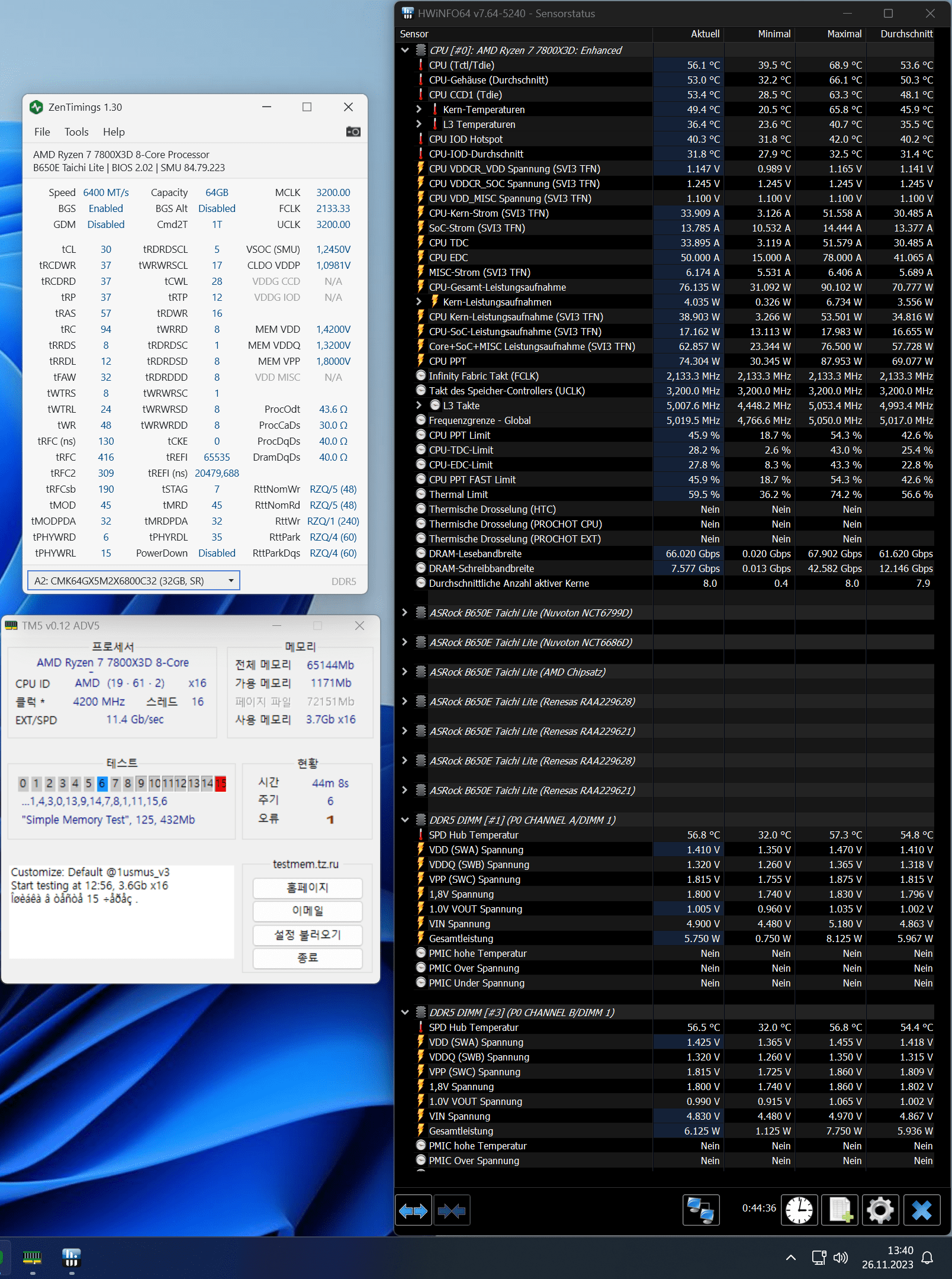The width and height of the screenshot is (952, 1279).
Task: Click the tREFI value '65535' in ZenTimings
Action: pyautogui.click(x=217, y=457)
